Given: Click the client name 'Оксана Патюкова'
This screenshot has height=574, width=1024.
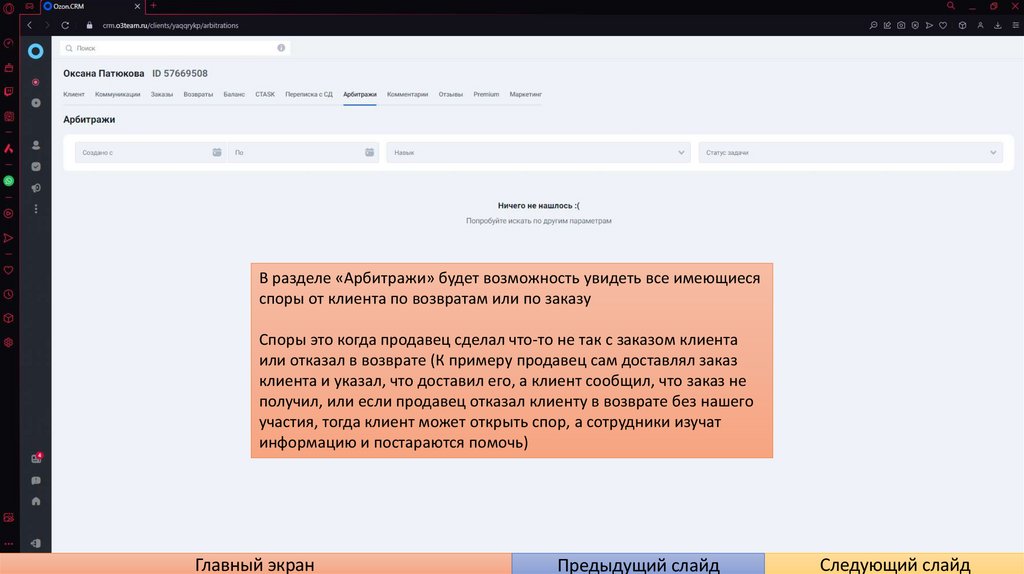Looking at the screenshot, I should (x=104, y=73).
